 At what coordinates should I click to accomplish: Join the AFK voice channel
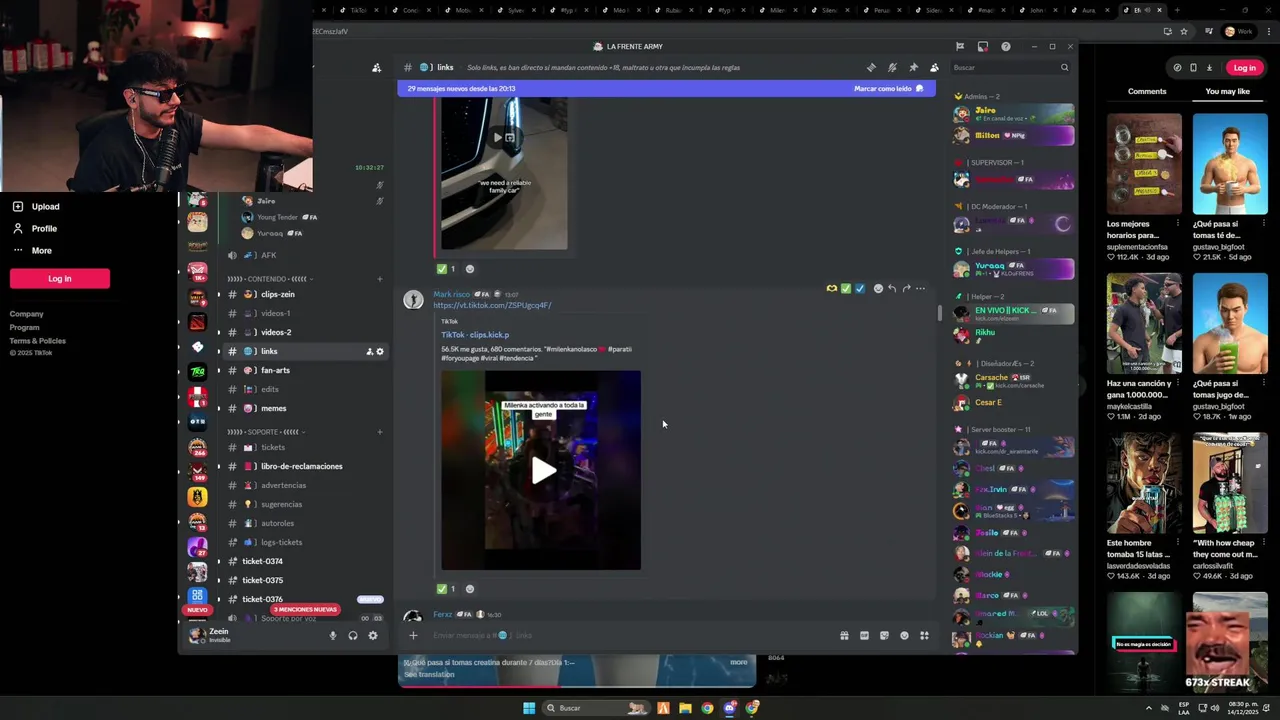pos(304,255)
